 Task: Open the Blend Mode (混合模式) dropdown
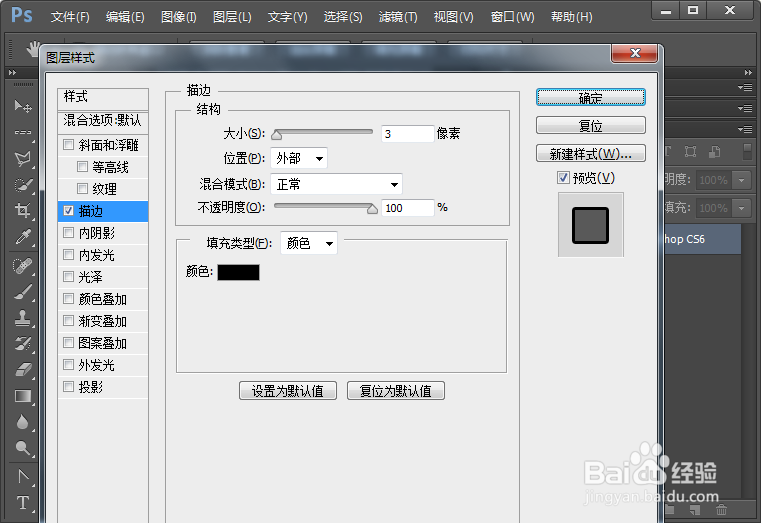coord(336,184)
